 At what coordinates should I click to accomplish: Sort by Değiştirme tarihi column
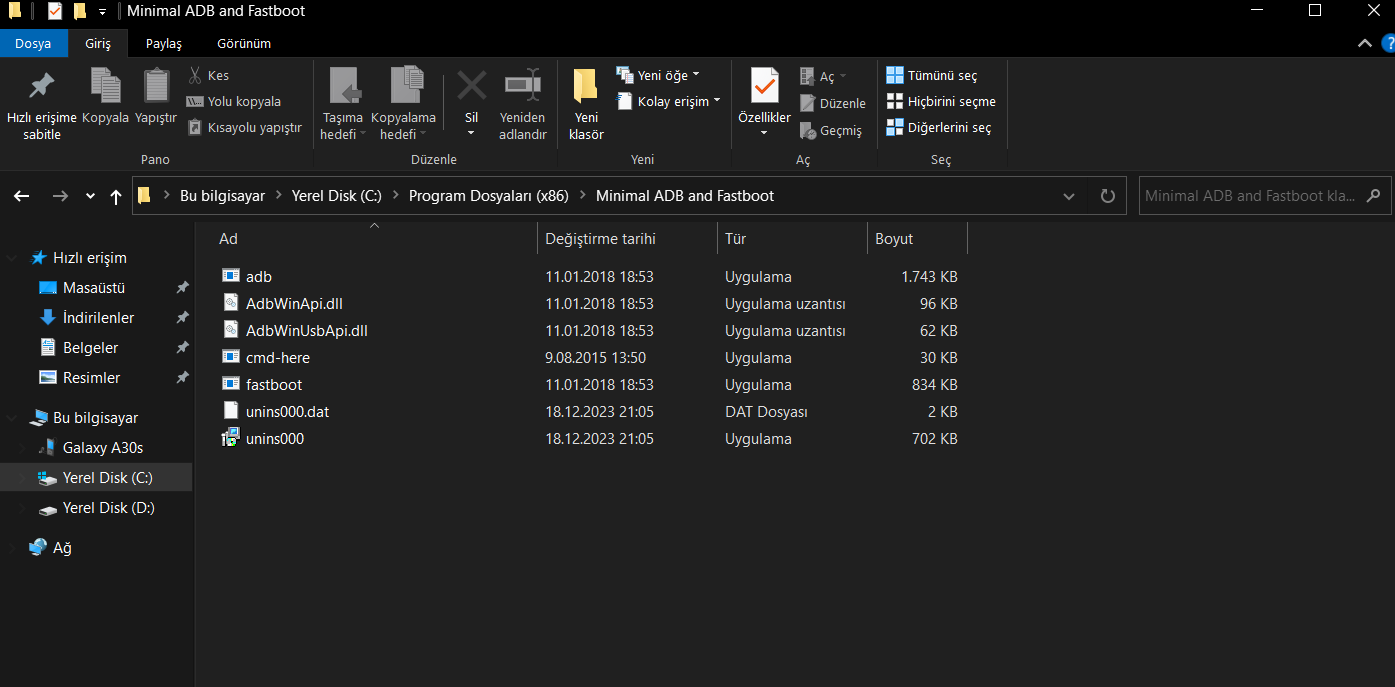point(627,239)
